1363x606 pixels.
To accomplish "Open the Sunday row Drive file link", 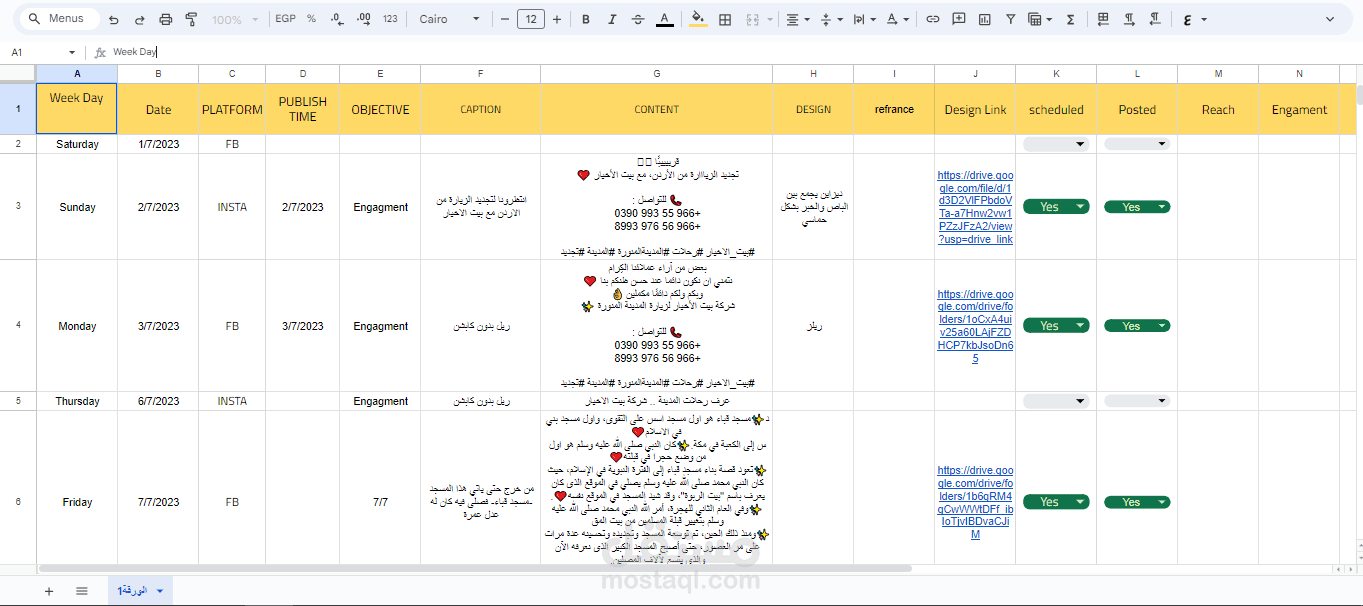I will coord(975,207).
